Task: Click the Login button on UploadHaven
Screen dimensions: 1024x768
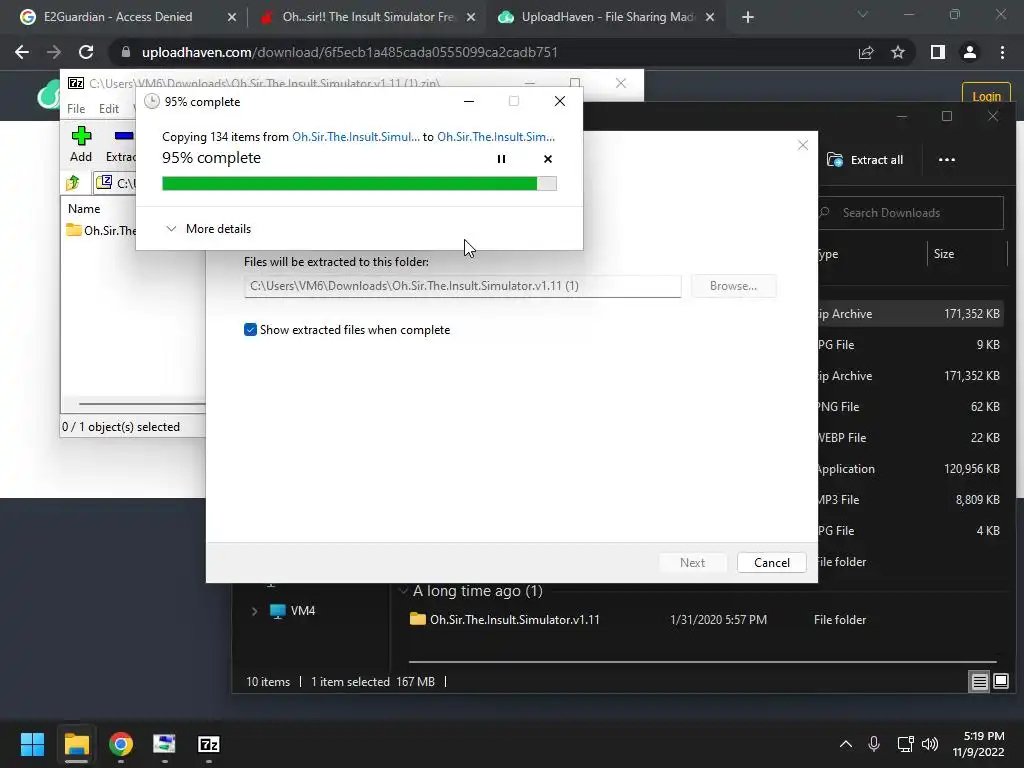Action: point(986,96)
